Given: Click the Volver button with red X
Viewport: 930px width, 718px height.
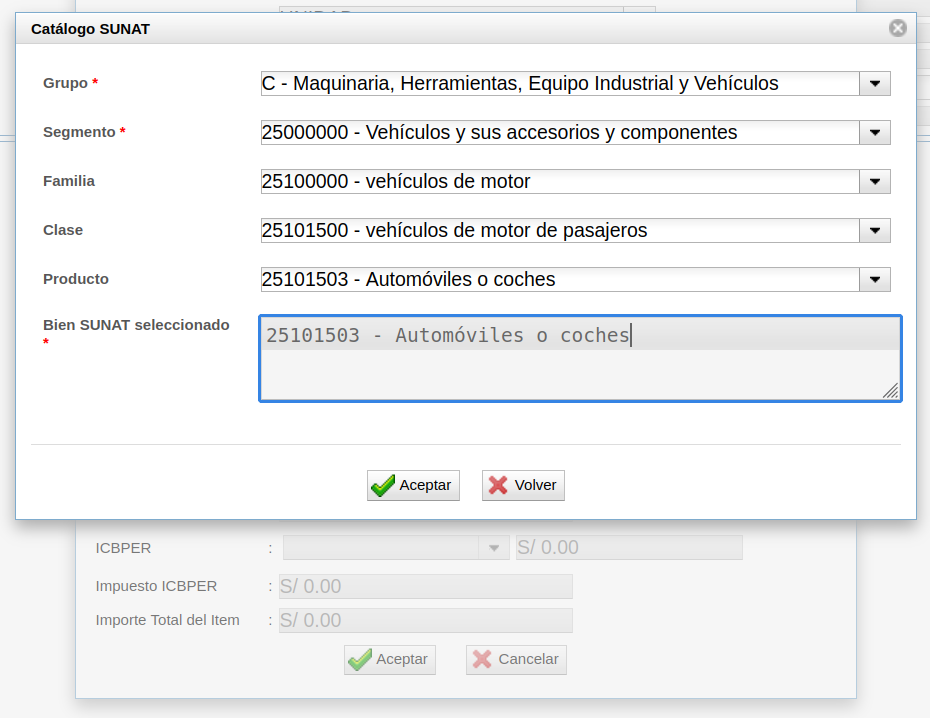Looking at the screenshot, I should 523,485.
